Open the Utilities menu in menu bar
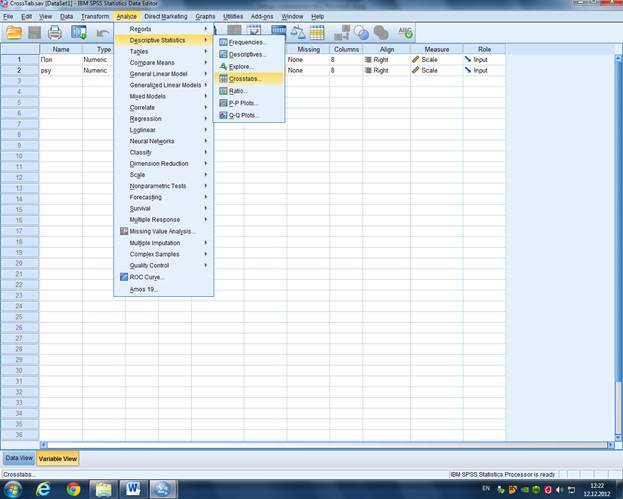The image size is (623, 499). coord(232,17)
